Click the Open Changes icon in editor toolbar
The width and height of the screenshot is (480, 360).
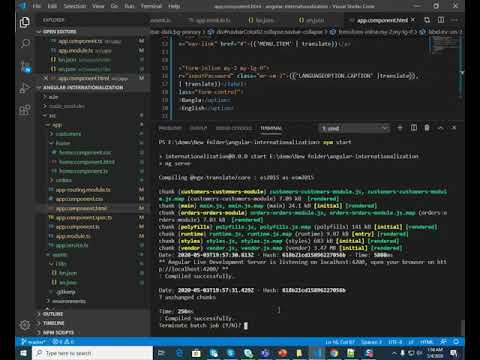pos(427,20)
